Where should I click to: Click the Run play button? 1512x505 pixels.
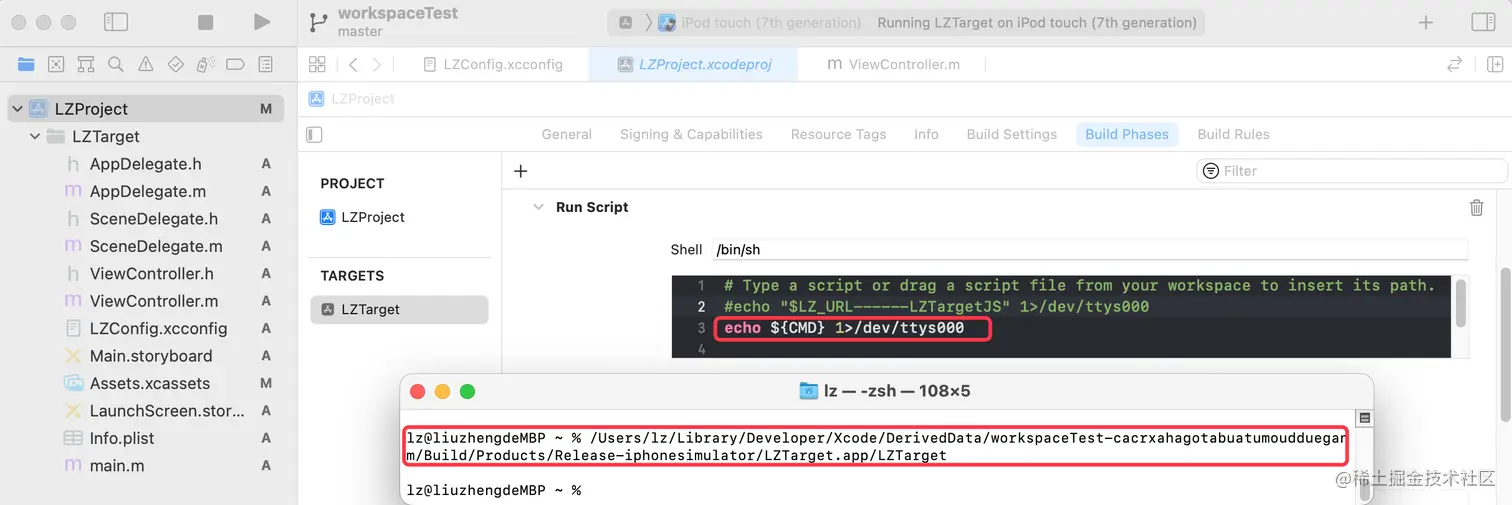pyautogui.click(x=261, y=22)
